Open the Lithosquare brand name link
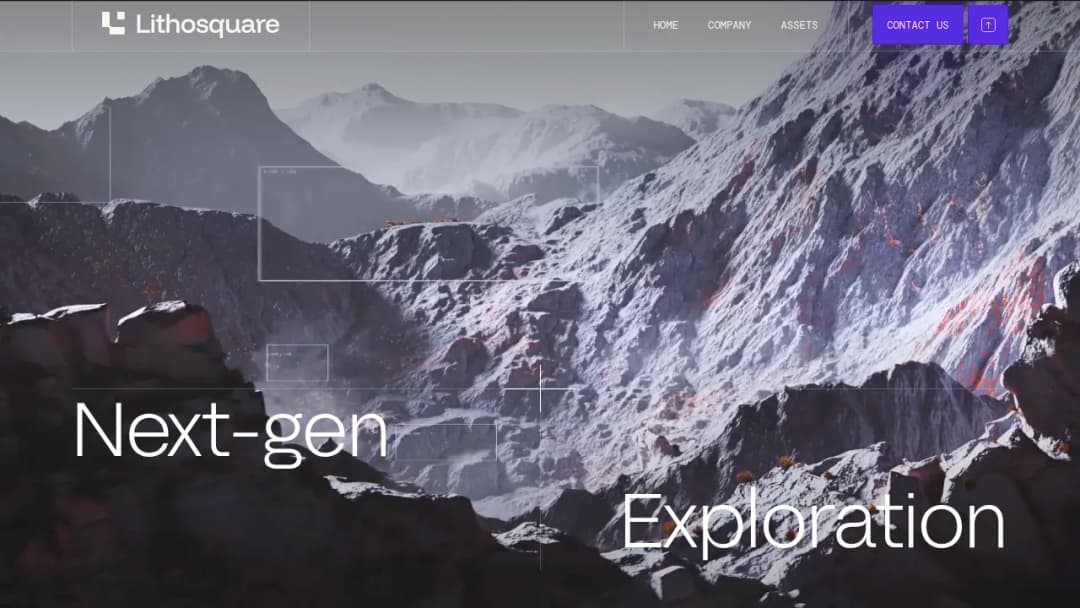 coord(207,25)
